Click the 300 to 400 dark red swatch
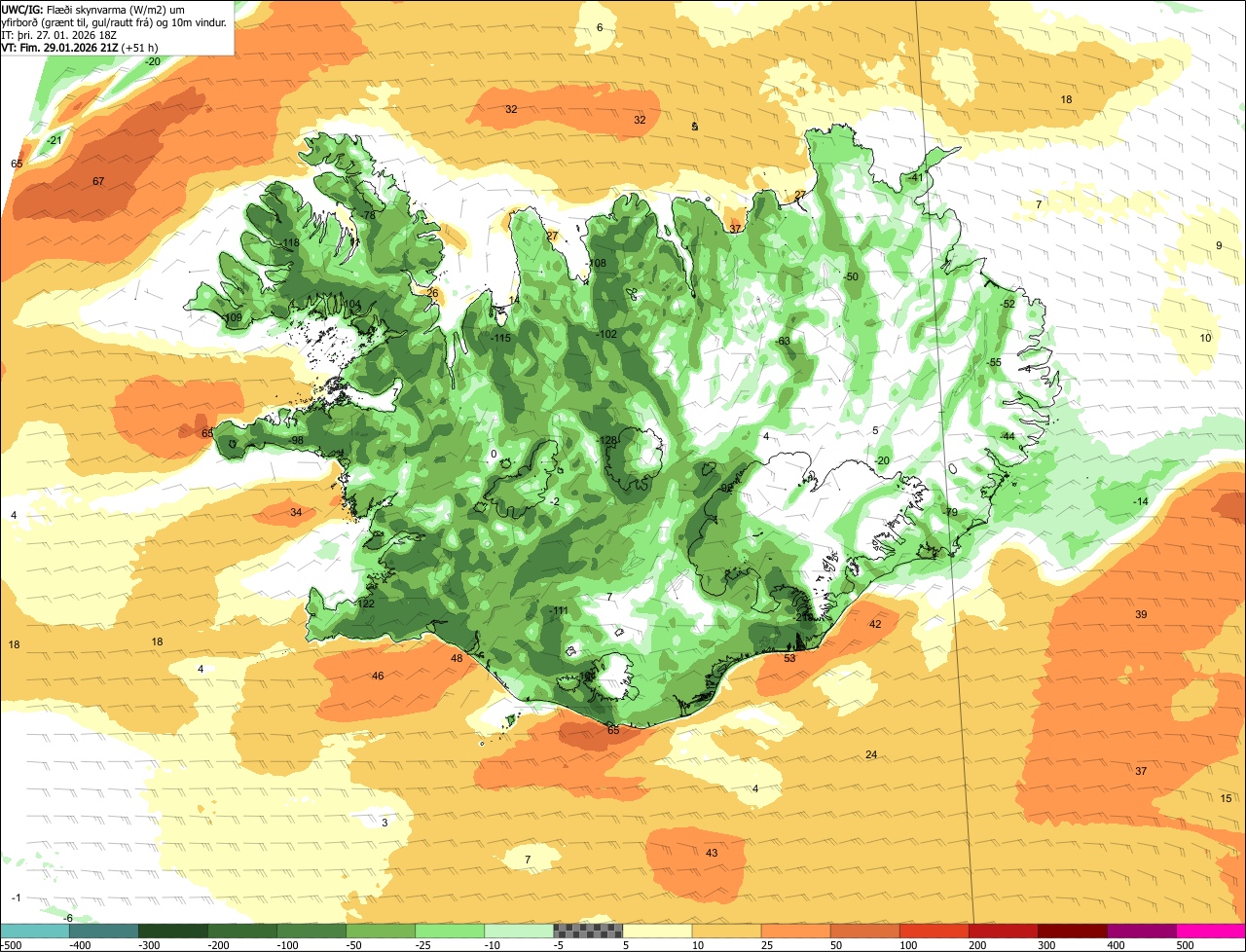Image resolution: width=1246 pixels, height=952 pixels. click(1072, 931)
